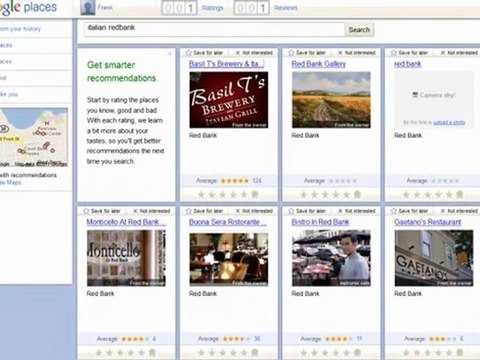Click Save for later star on Buona Sera card
Image resolution: width=480 pixels, height=360 pixels.
[x=189, y=211]
